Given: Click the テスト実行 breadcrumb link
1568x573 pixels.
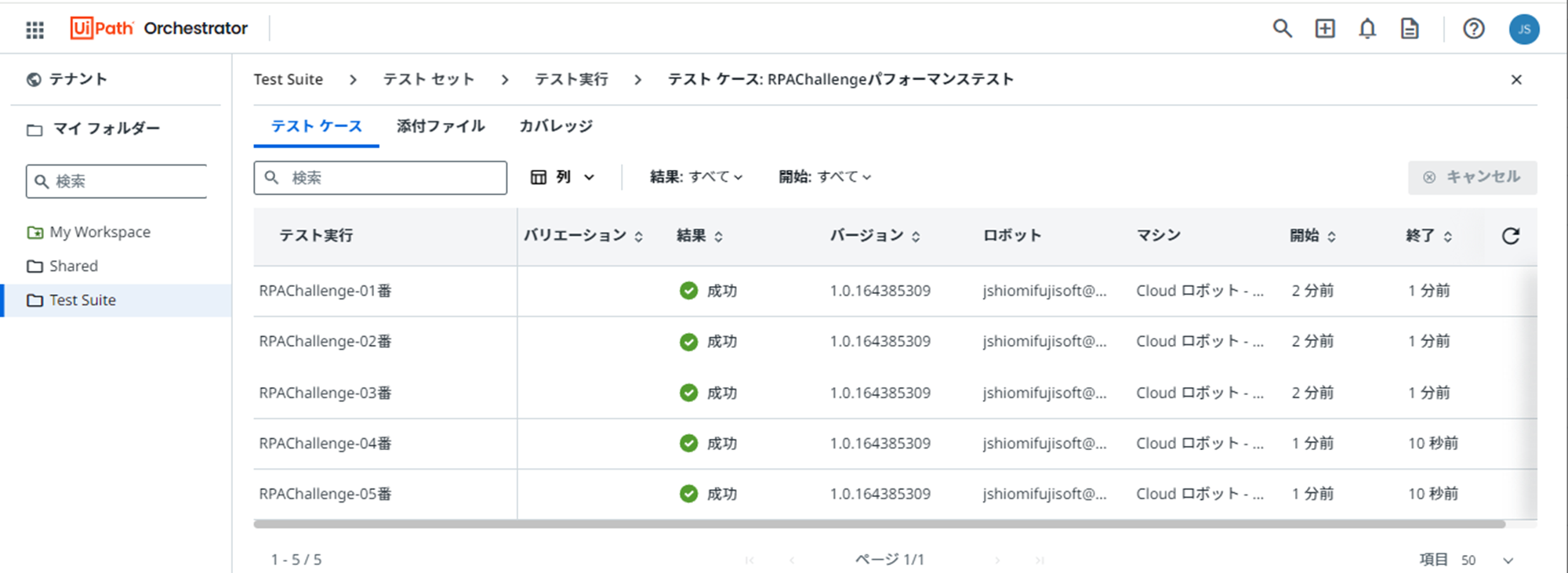Looking at the screenshot, I should pyautogui.click(x=572, y=80).
